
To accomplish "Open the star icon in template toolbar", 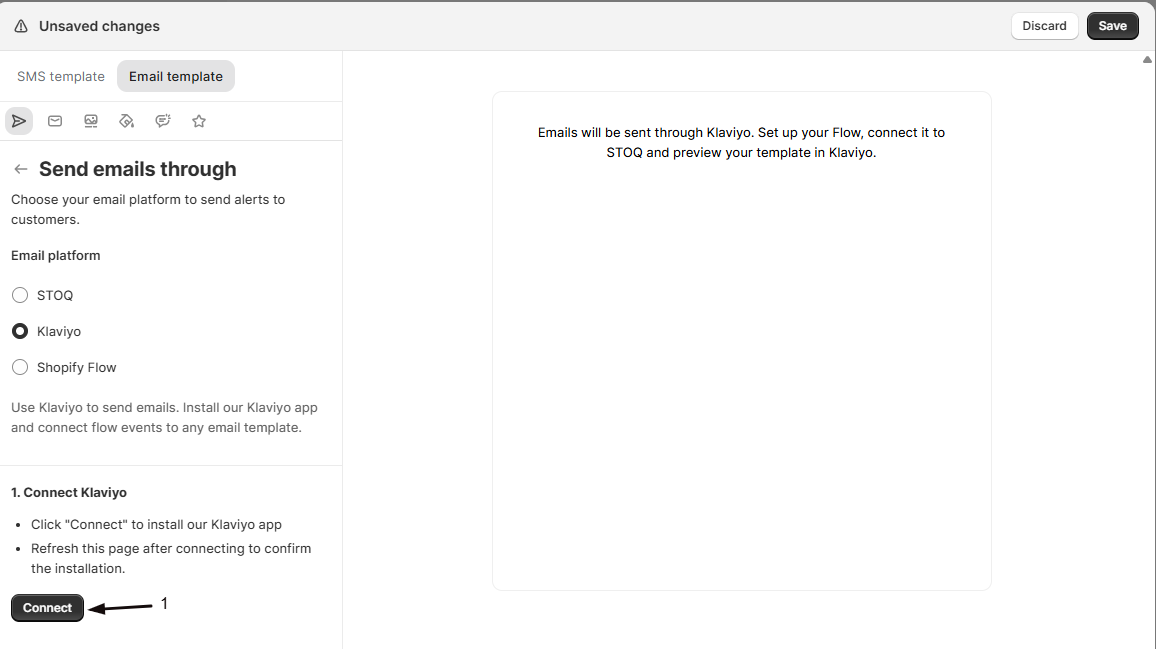I will (x=199, y=121).
